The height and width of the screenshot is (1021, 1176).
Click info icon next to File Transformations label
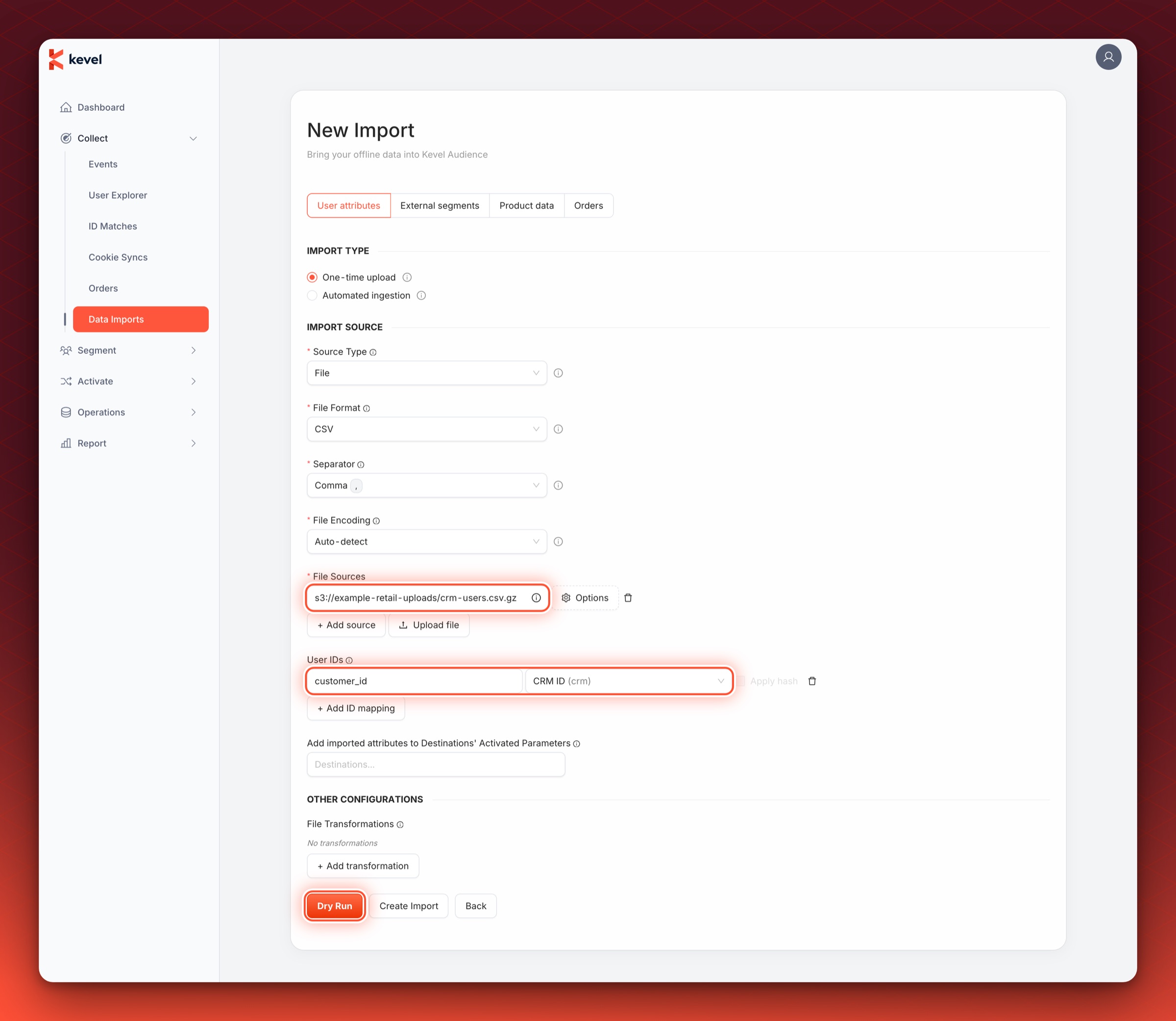pyautogui.click(x=400, y=824)
